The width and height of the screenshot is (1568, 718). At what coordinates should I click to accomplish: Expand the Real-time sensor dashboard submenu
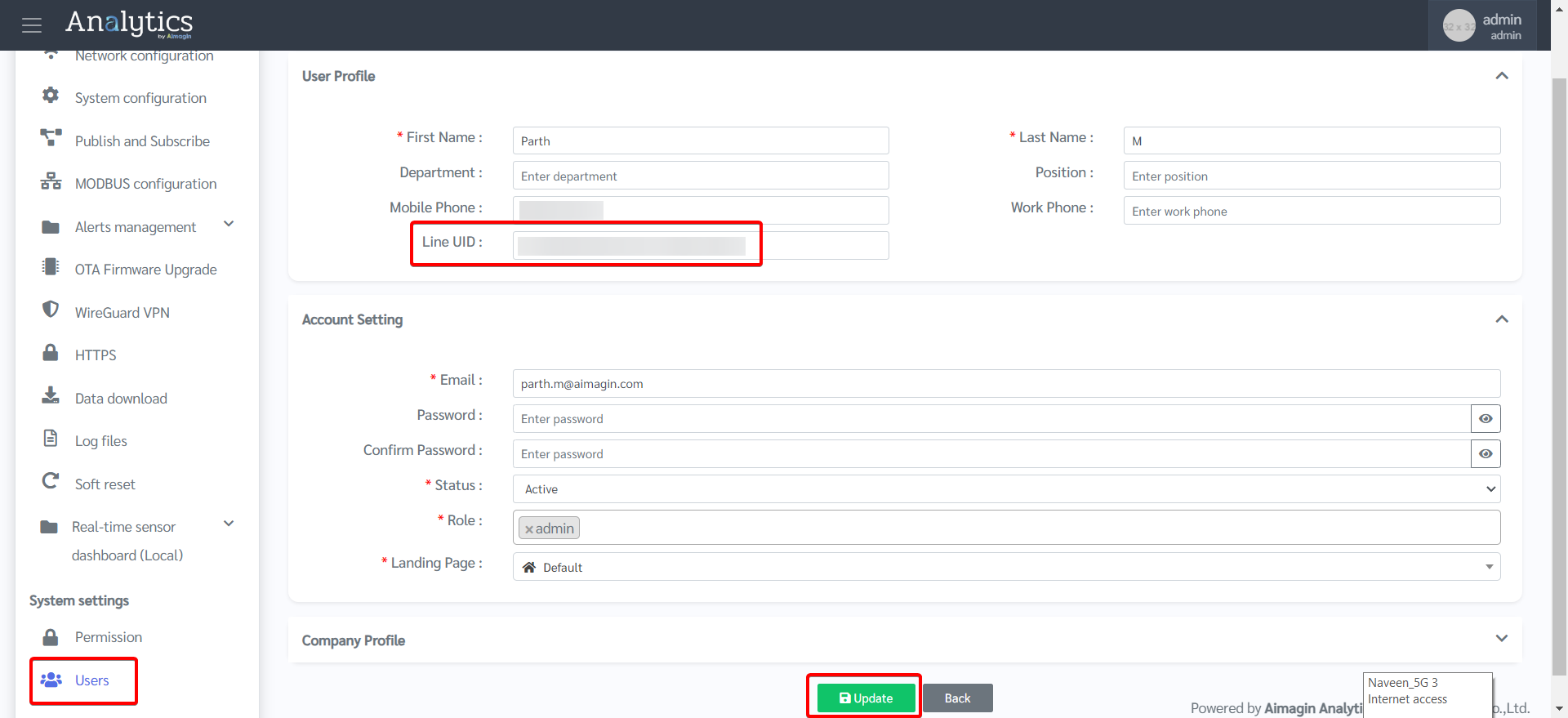click(229, 524)
